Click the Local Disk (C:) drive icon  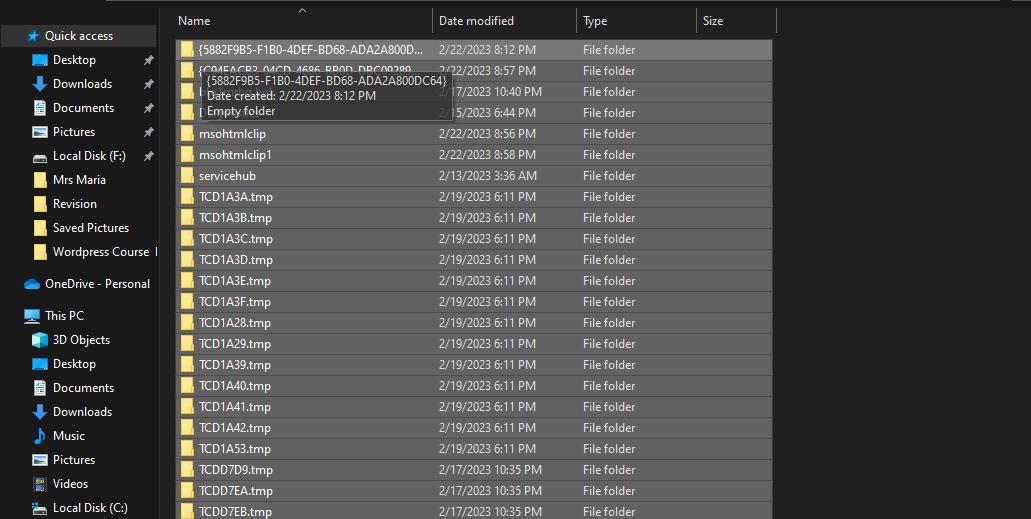click(x=40, y=508)
